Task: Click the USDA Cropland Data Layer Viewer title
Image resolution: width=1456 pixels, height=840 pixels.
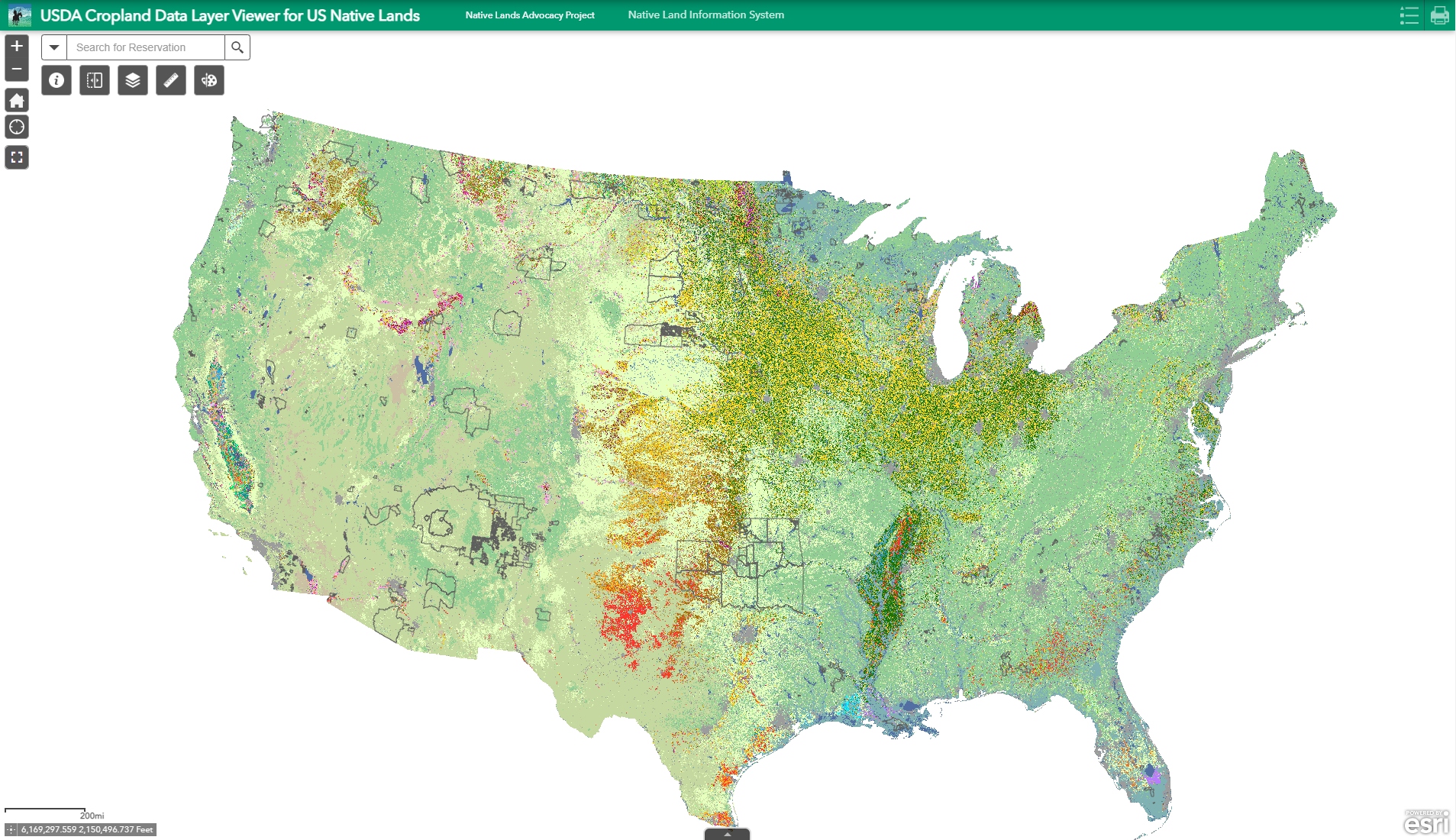Action: point(230,15)
